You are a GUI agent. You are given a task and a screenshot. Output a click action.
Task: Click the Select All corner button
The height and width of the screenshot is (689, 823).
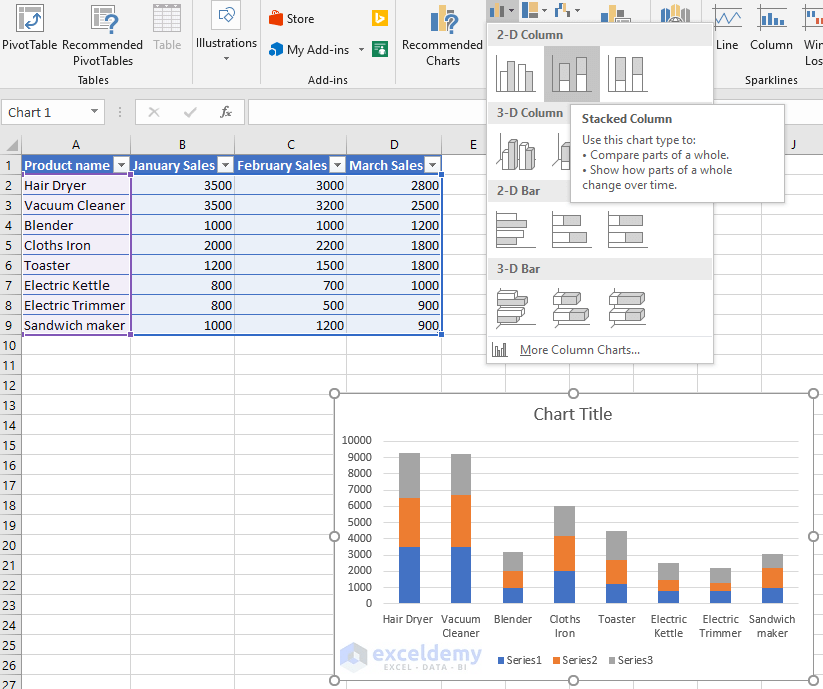point(10,144)
